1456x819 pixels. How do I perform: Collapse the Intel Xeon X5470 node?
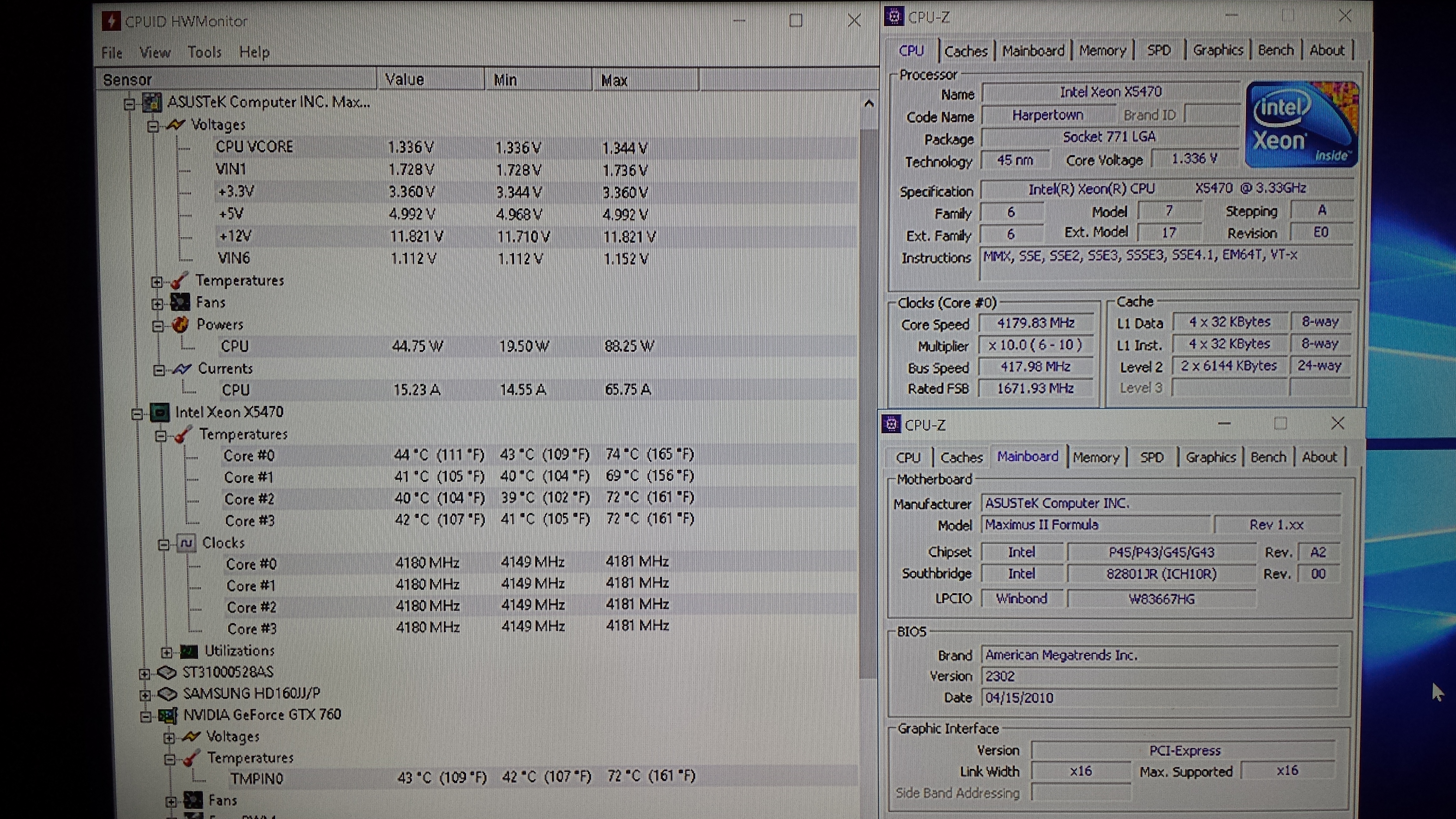click(x=136, y=414)
